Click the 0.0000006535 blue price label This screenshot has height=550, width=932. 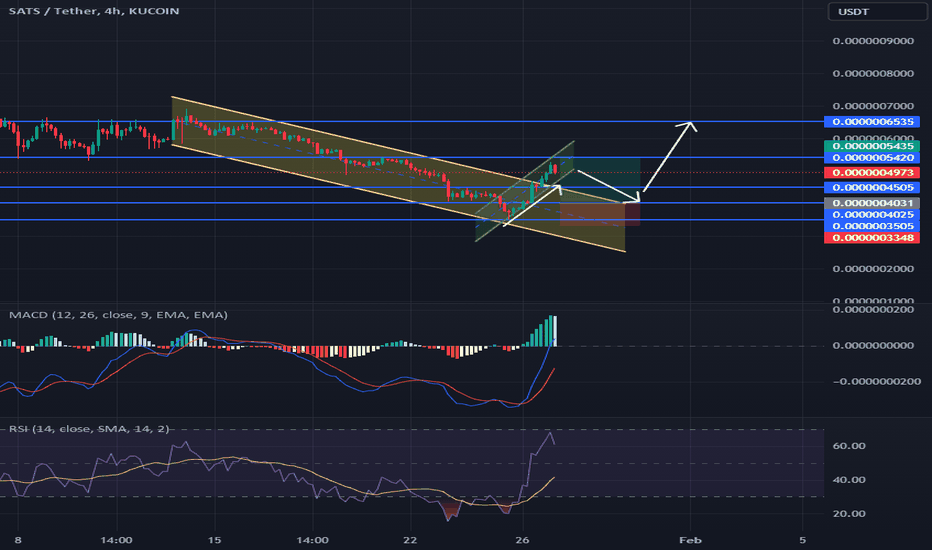[872, 122]
